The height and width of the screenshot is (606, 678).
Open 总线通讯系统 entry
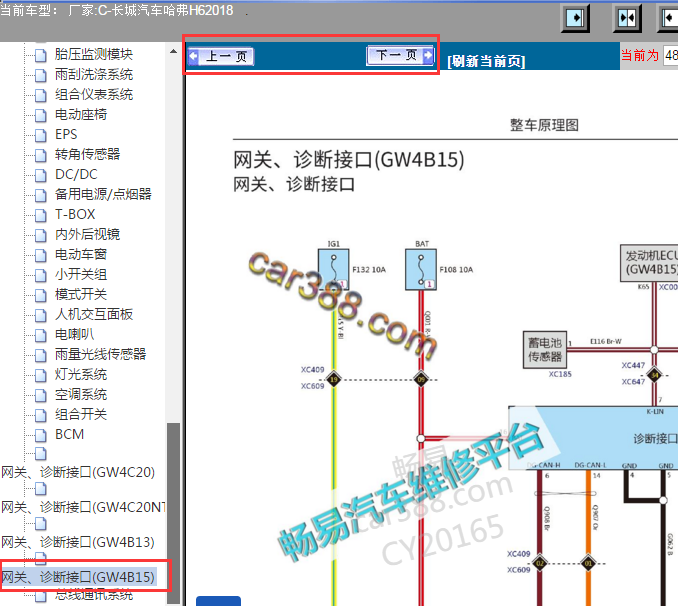coord(93,595)
